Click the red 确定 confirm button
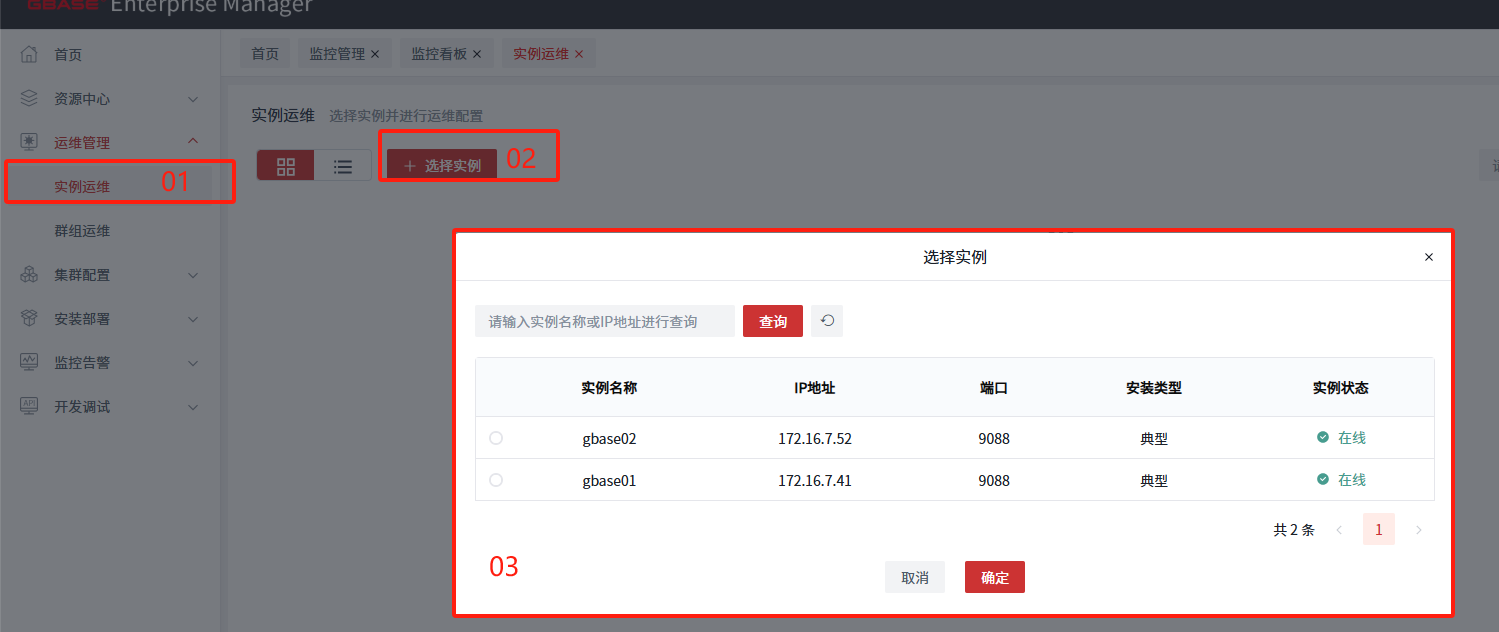The width and height of the screenshot is (1499, 632). [994, 577]
